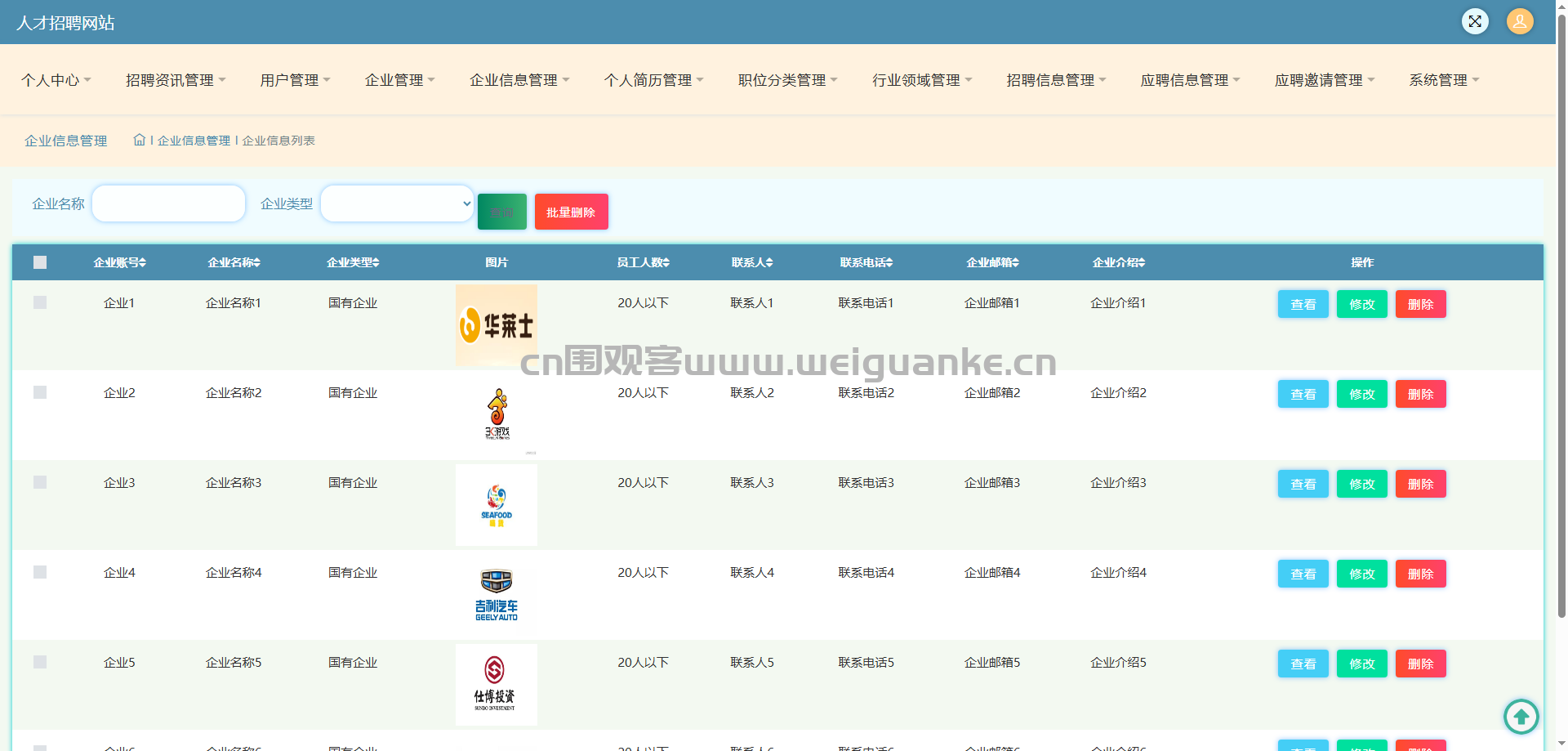This screenshot has height=751, width=1568.
Task: Toggle the select-all checkbox in table header
Action: [x=40, y=262]
